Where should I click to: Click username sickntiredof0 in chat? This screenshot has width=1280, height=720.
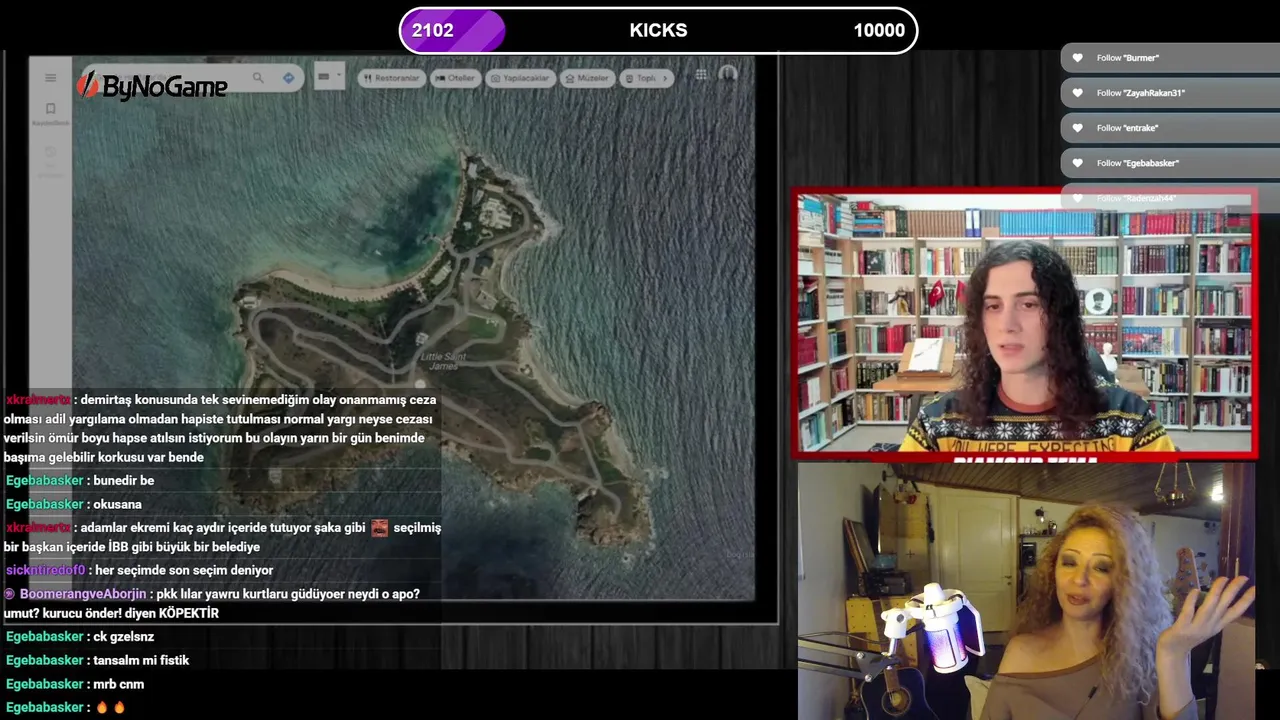point(46,570)
